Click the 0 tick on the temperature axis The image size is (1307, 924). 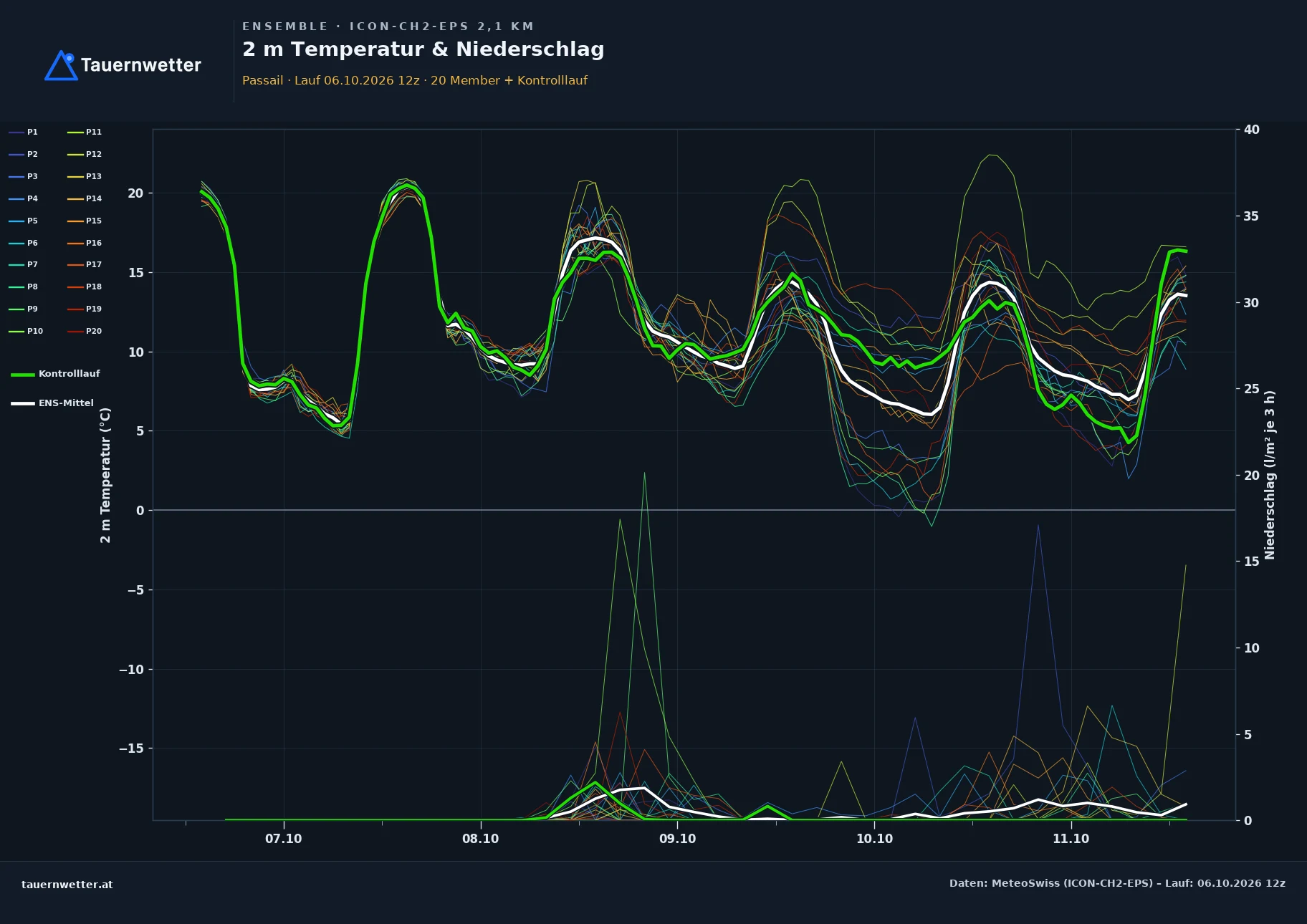[140, 511]
